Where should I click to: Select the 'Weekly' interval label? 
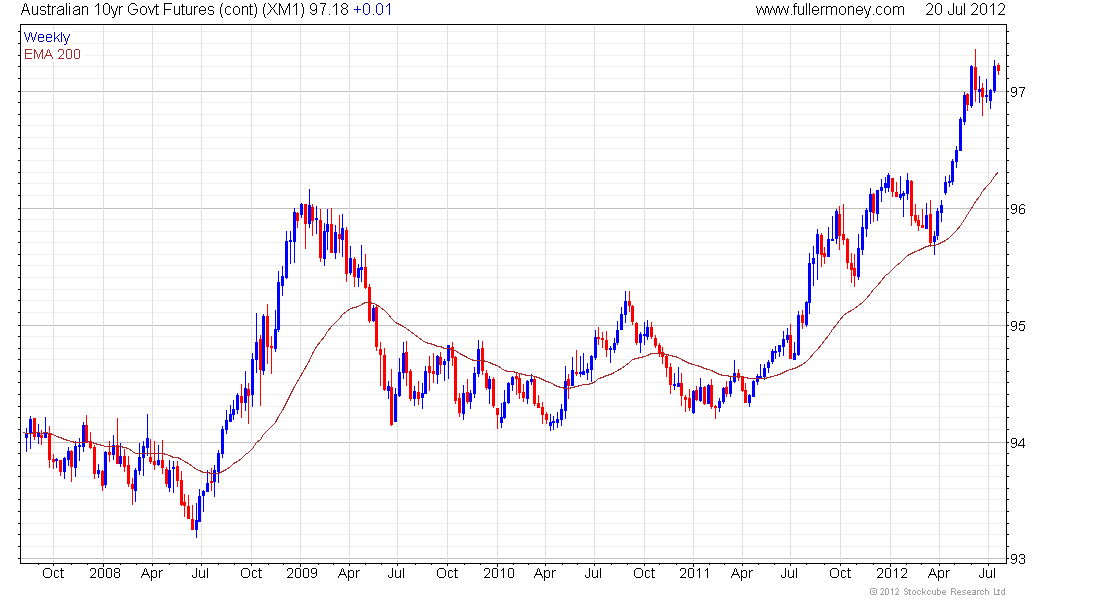47,37
